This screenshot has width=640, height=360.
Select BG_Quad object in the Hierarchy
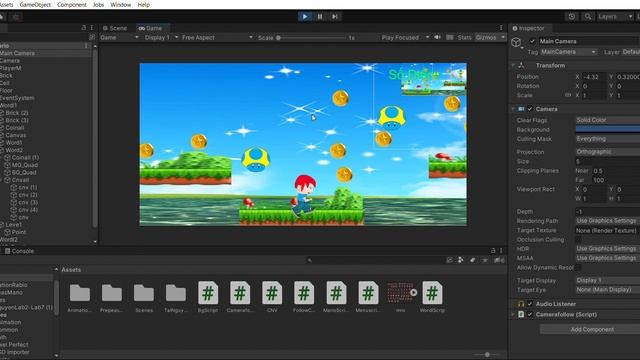point(24,172)
